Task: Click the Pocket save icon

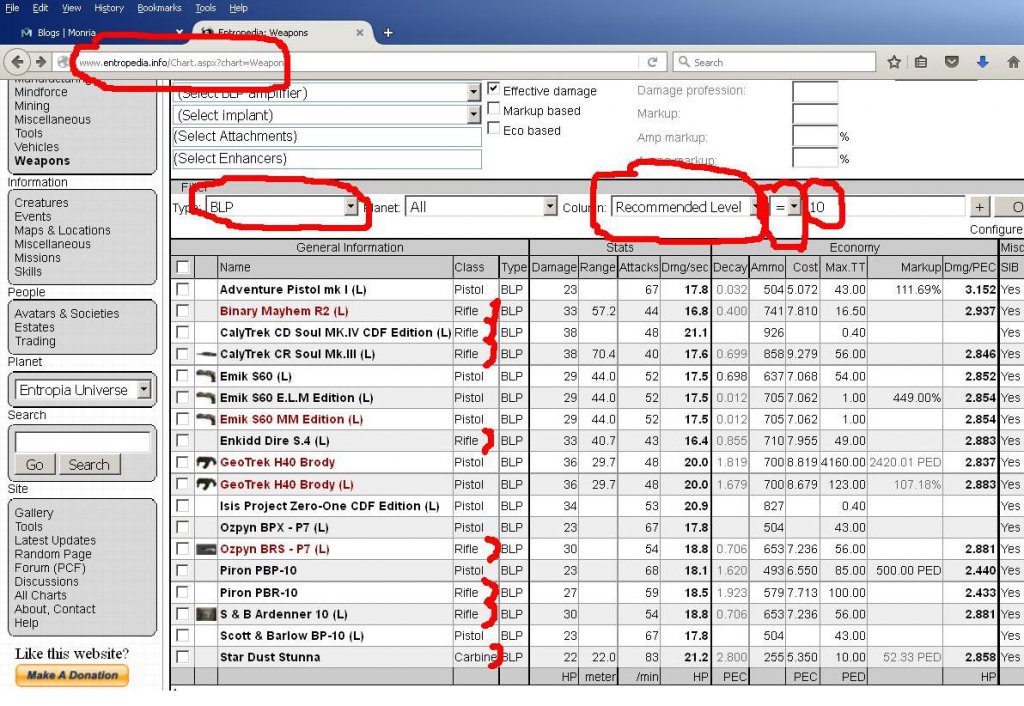Action: pyautogui.click(x=952, y=62)
